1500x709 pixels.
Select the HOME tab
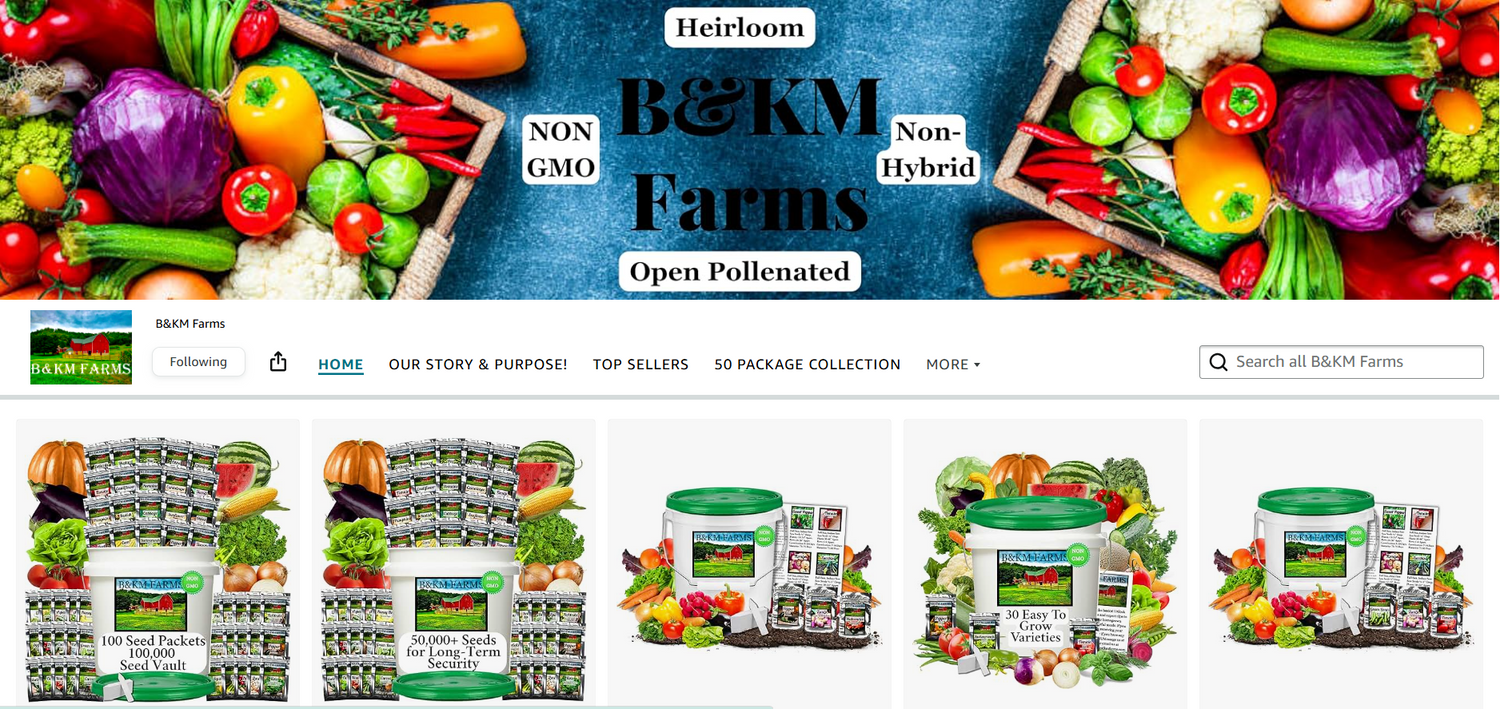pyautogui.click(x=341, y=364)
